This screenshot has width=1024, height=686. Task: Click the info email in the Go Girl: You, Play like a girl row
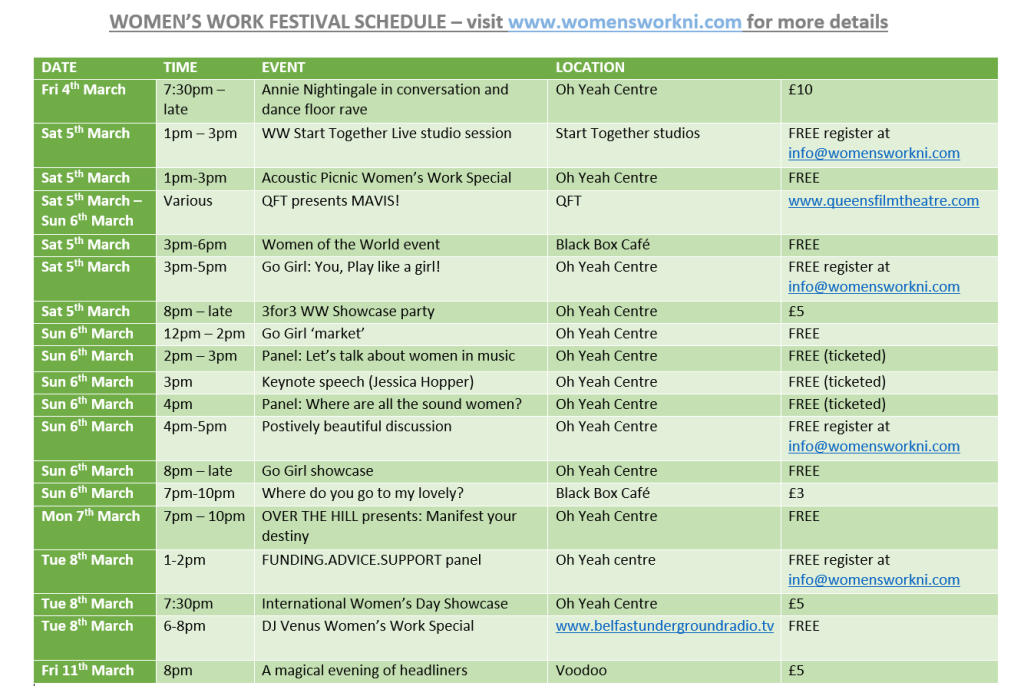[x=874, y=287]
